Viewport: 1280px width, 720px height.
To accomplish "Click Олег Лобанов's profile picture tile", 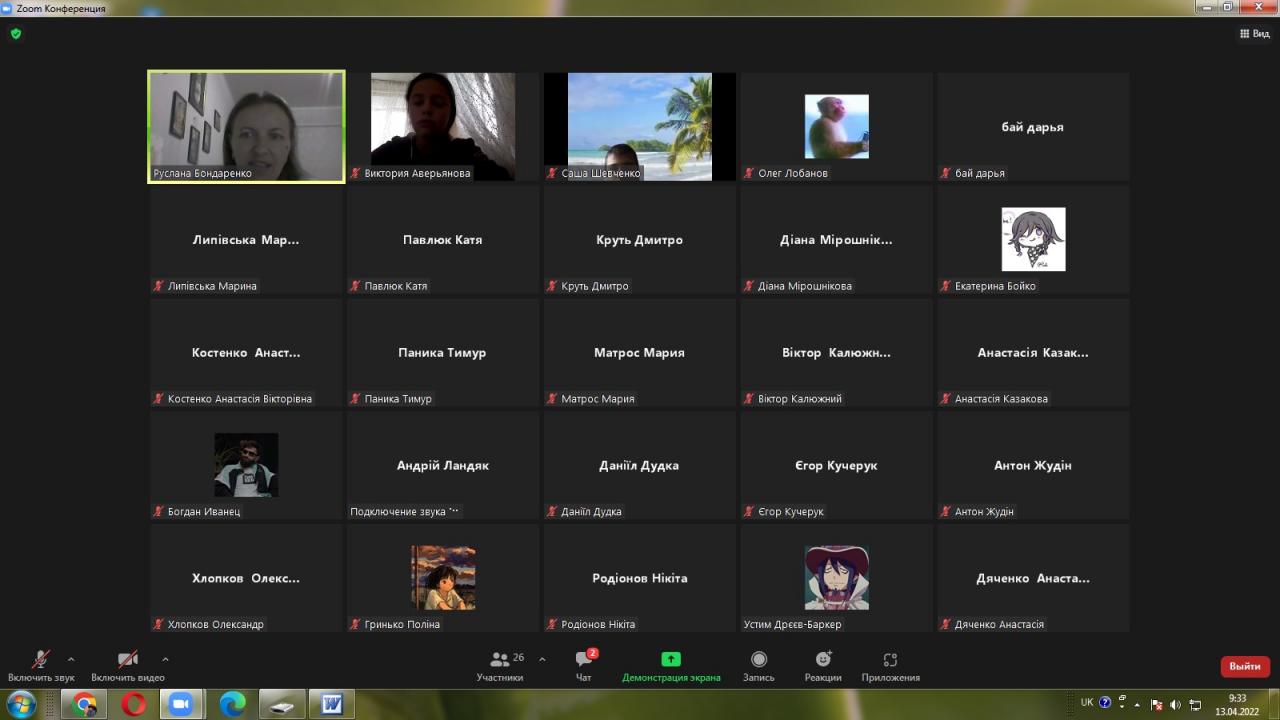I will click(836, 126).
